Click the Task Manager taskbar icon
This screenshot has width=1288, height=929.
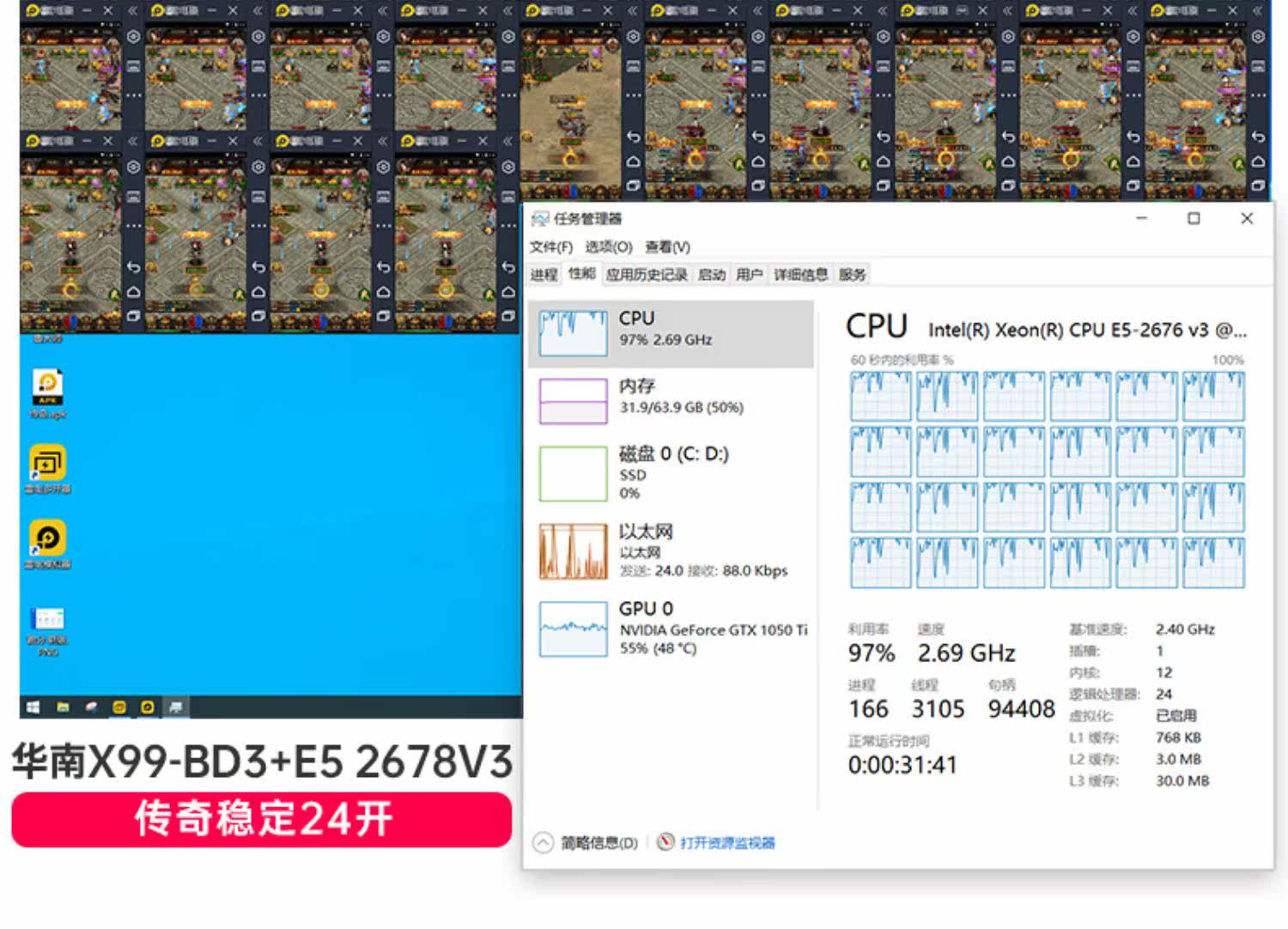coord(176,707)
